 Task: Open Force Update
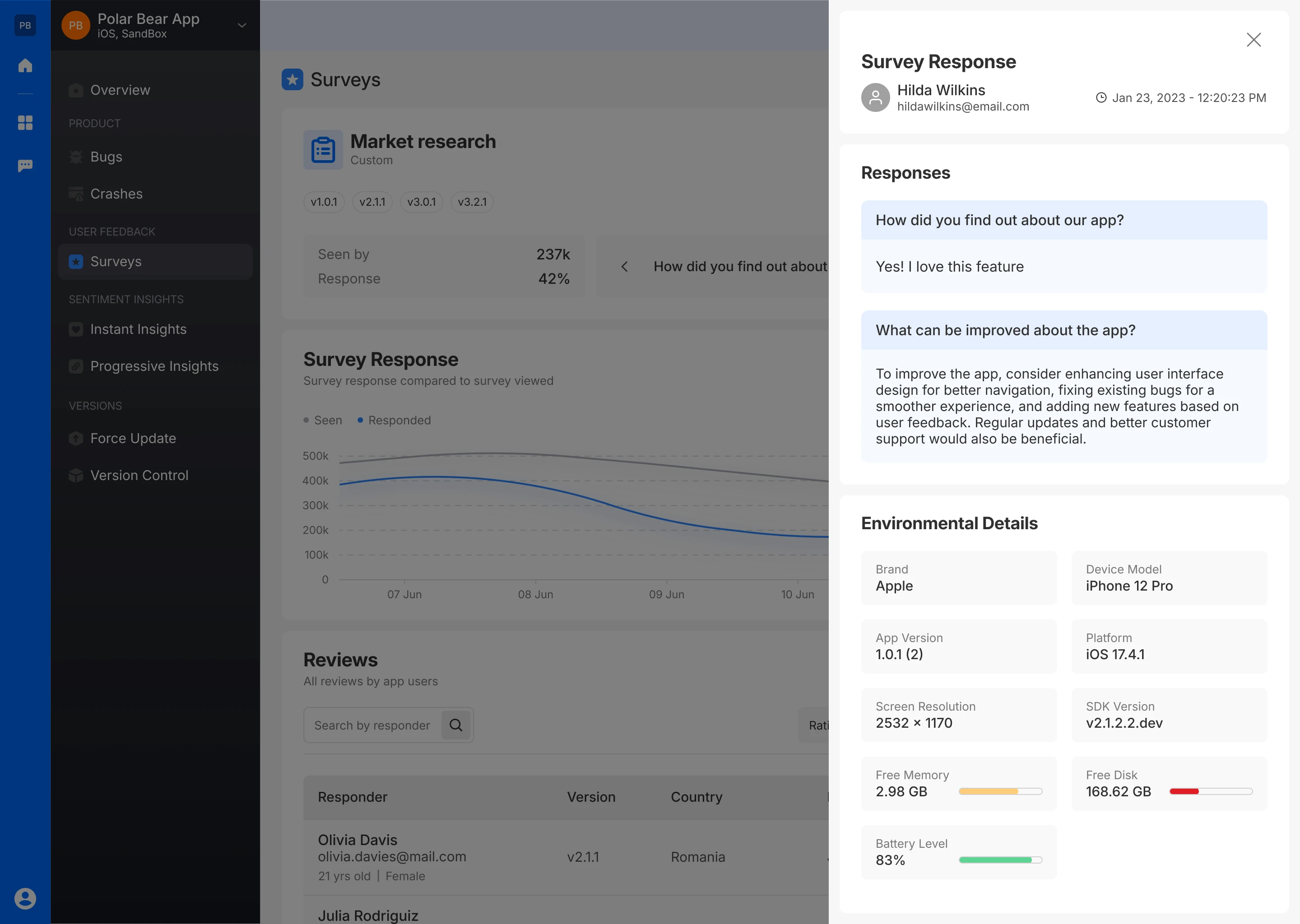[x=155, y=438]
